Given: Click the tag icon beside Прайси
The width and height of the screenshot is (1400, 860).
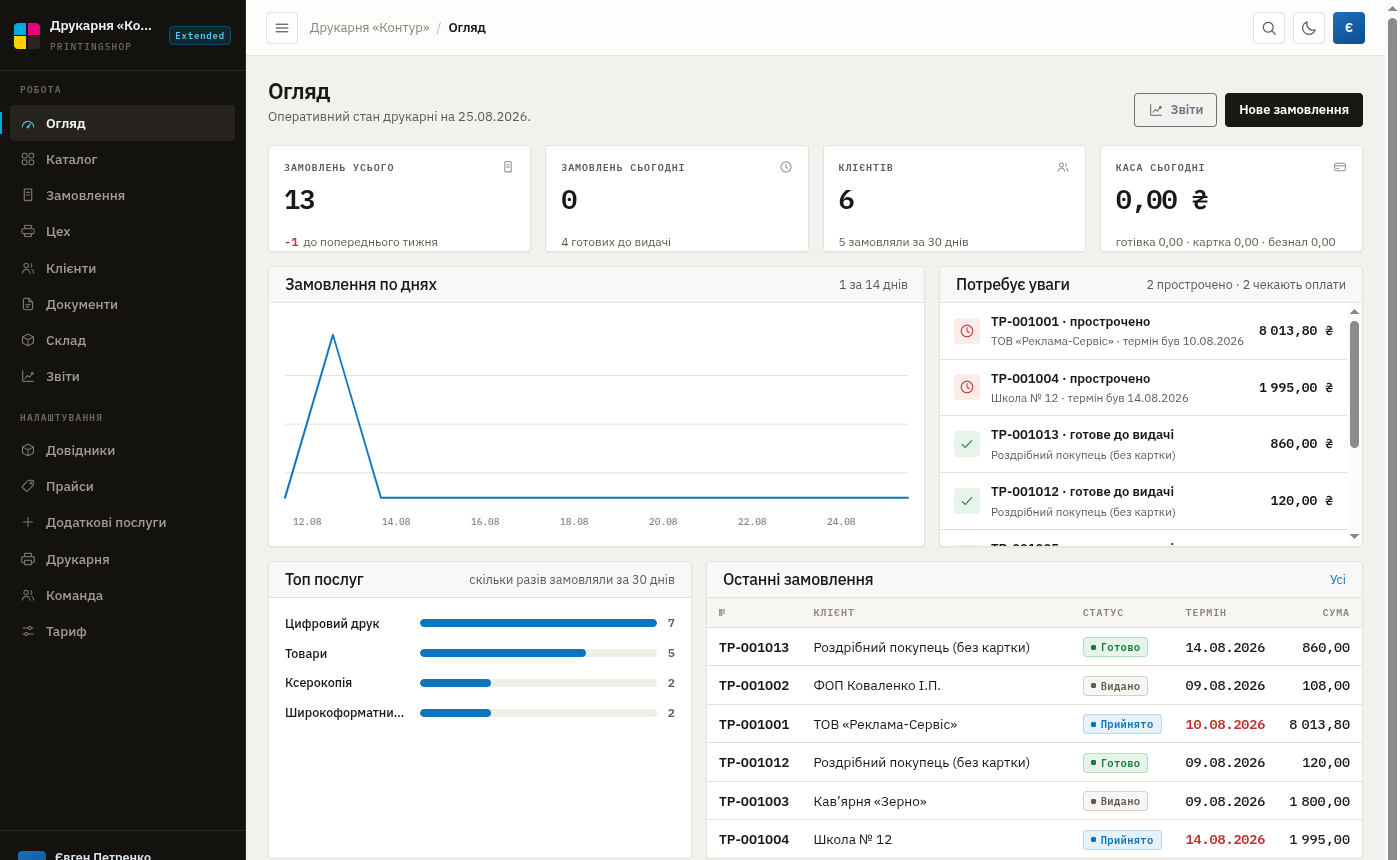Looking at the screenshot, I should (28, 486).
